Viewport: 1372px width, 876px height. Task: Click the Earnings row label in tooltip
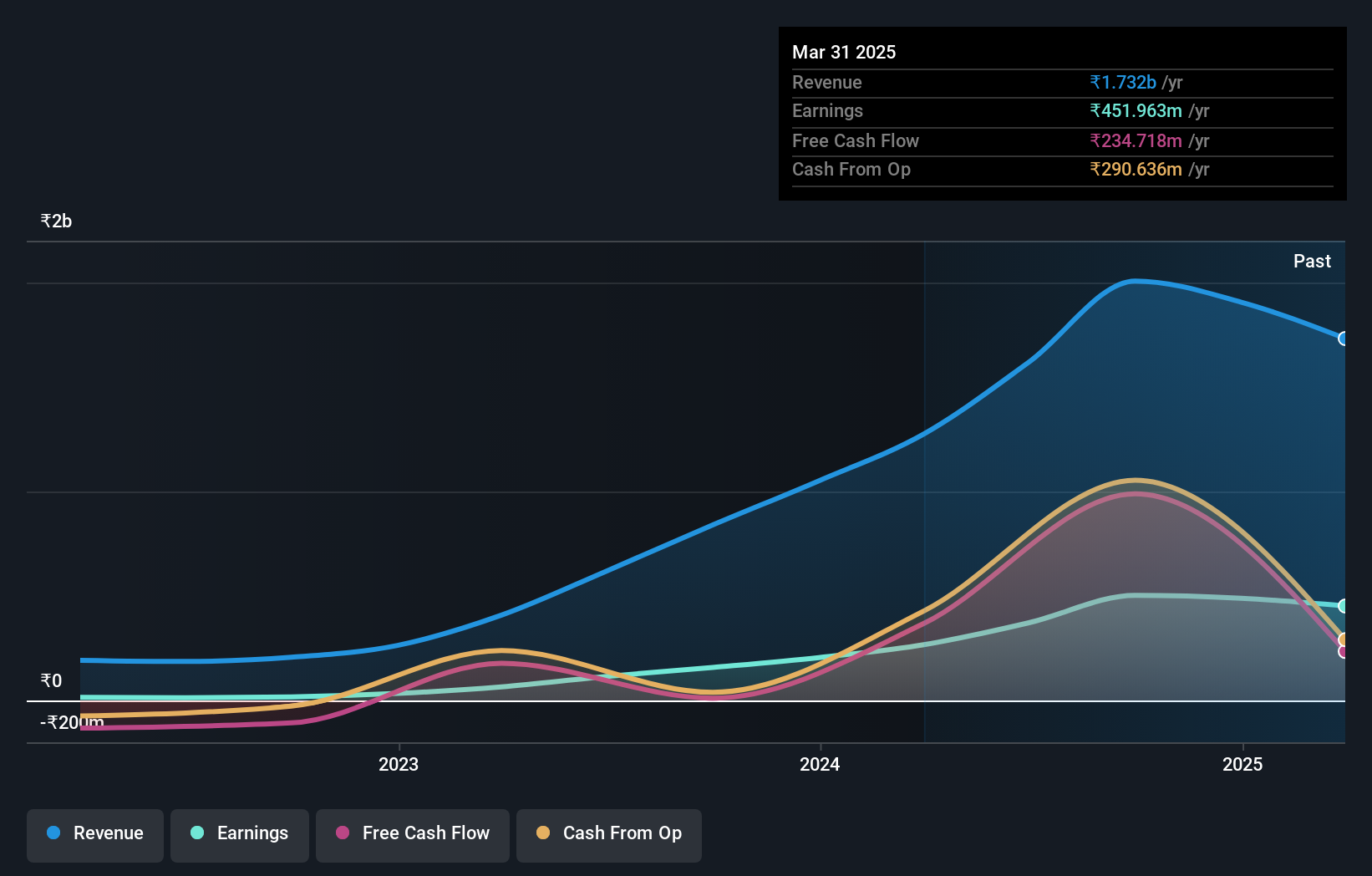[827, 111]
